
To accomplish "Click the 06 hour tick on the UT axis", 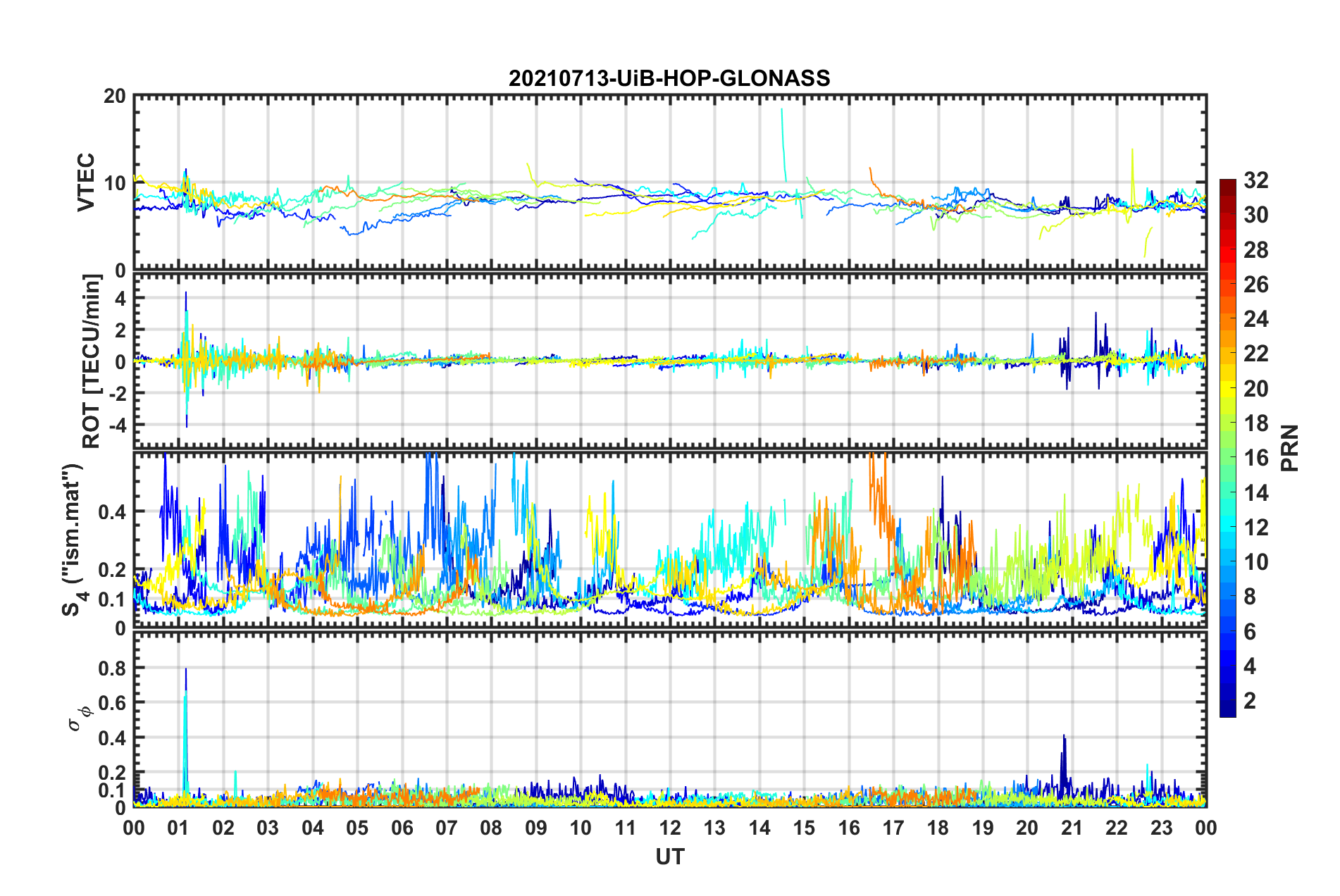I will tap(402, 828).
